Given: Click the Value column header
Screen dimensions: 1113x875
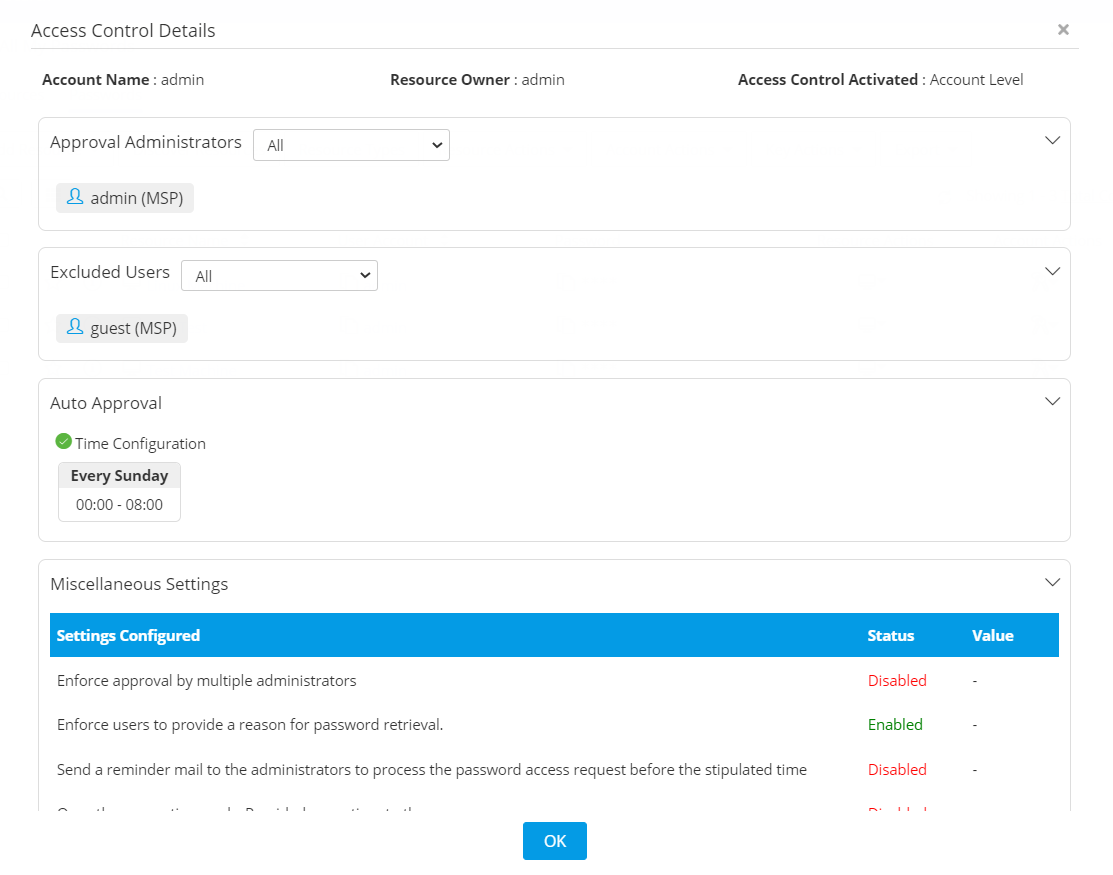Looking at the screenshot, I should pyautogui.click(x=992, y=635).
